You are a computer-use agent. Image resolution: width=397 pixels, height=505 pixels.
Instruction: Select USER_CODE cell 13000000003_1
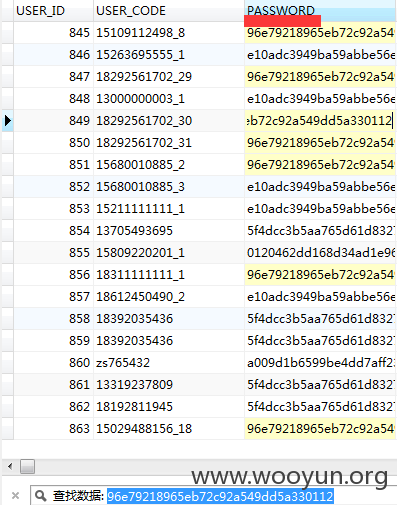click(x=169, y=99)
